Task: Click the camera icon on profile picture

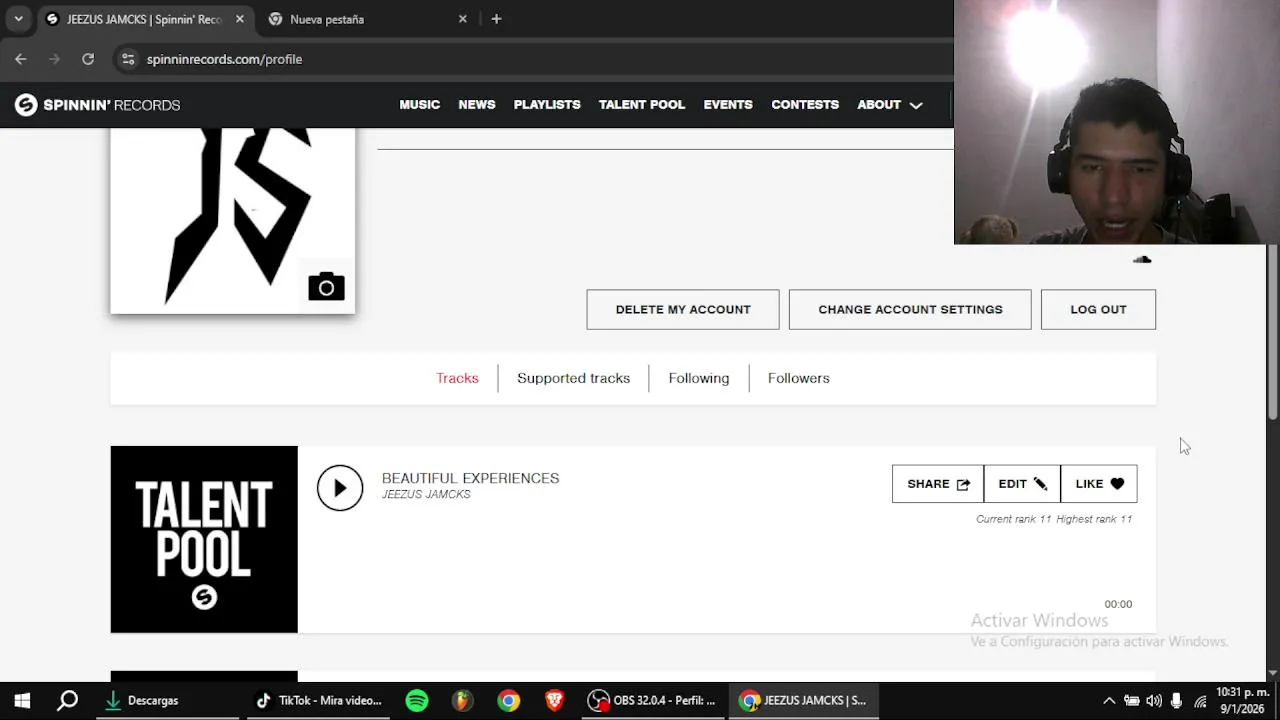Action: [326, 287]
